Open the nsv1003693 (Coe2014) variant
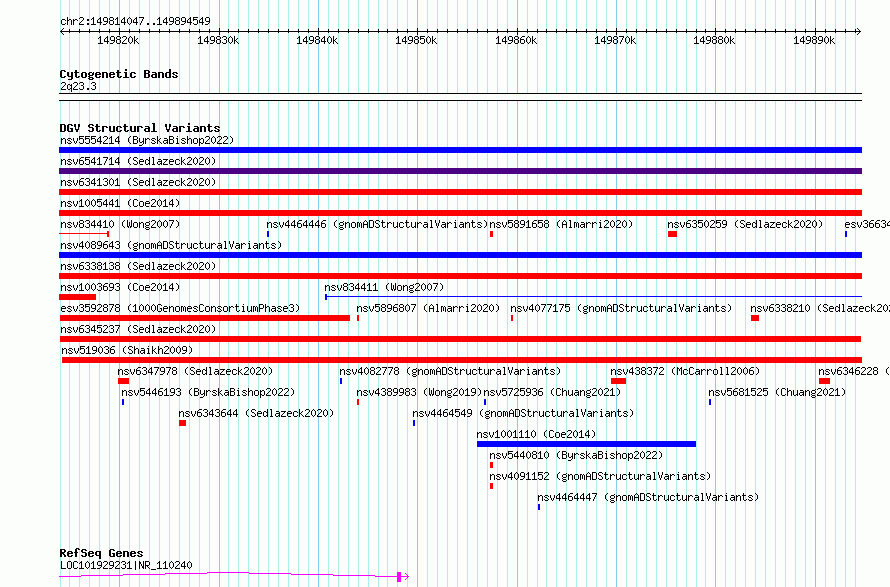Image resolution: width=890 pixels, height=587 pixels. point(120,287)
